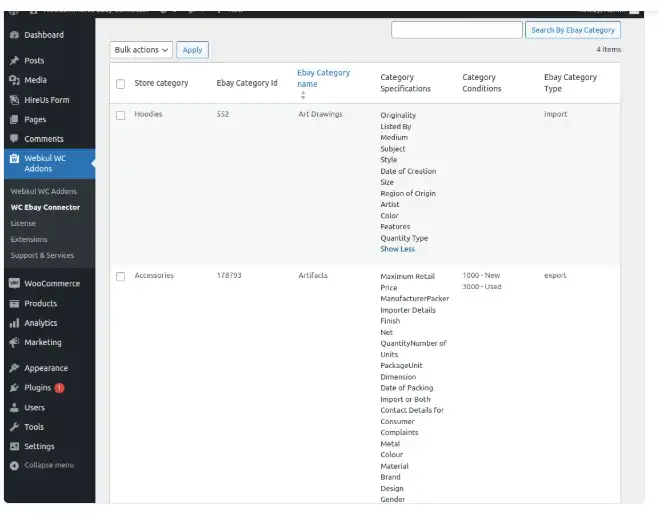Click the Media icon in sidebar

[x=14, y=80]
